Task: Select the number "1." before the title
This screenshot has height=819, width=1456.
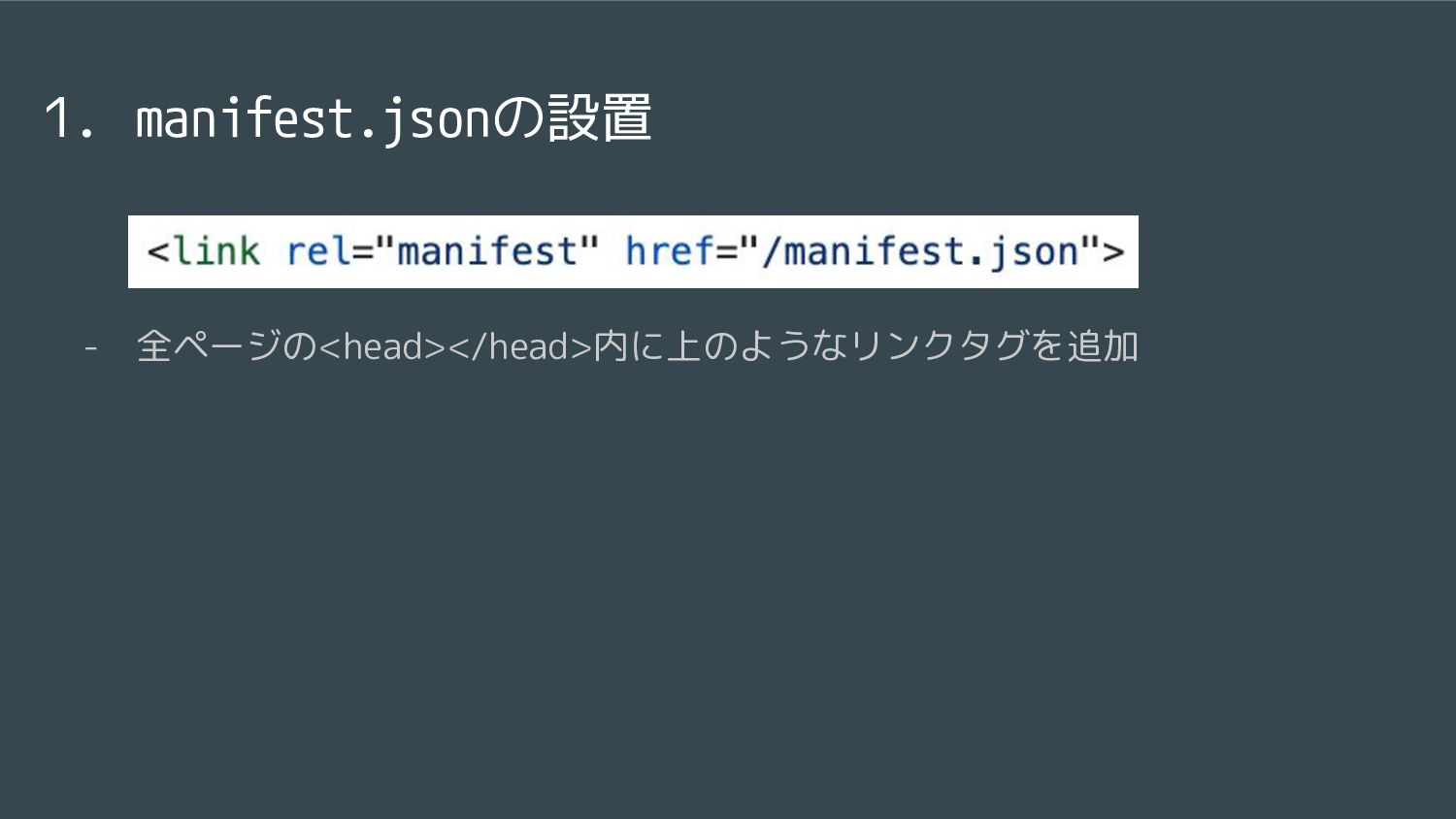Action: pyautogui.click(x=70, y=118)
